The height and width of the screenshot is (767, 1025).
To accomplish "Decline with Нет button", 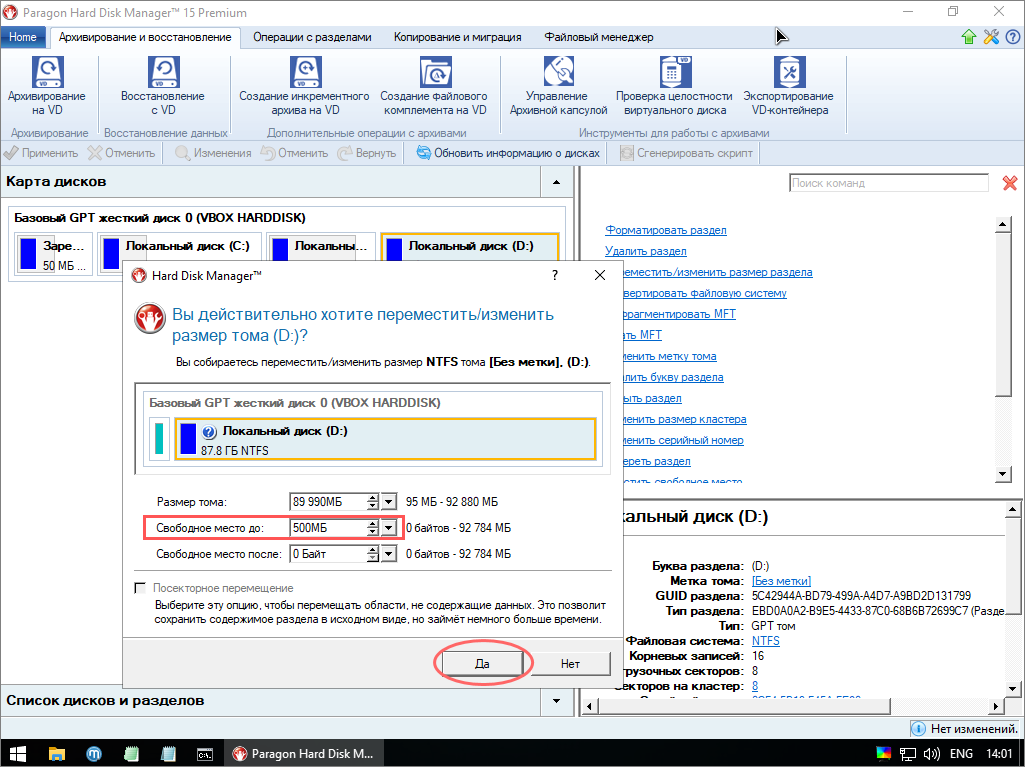I will 570,664.
